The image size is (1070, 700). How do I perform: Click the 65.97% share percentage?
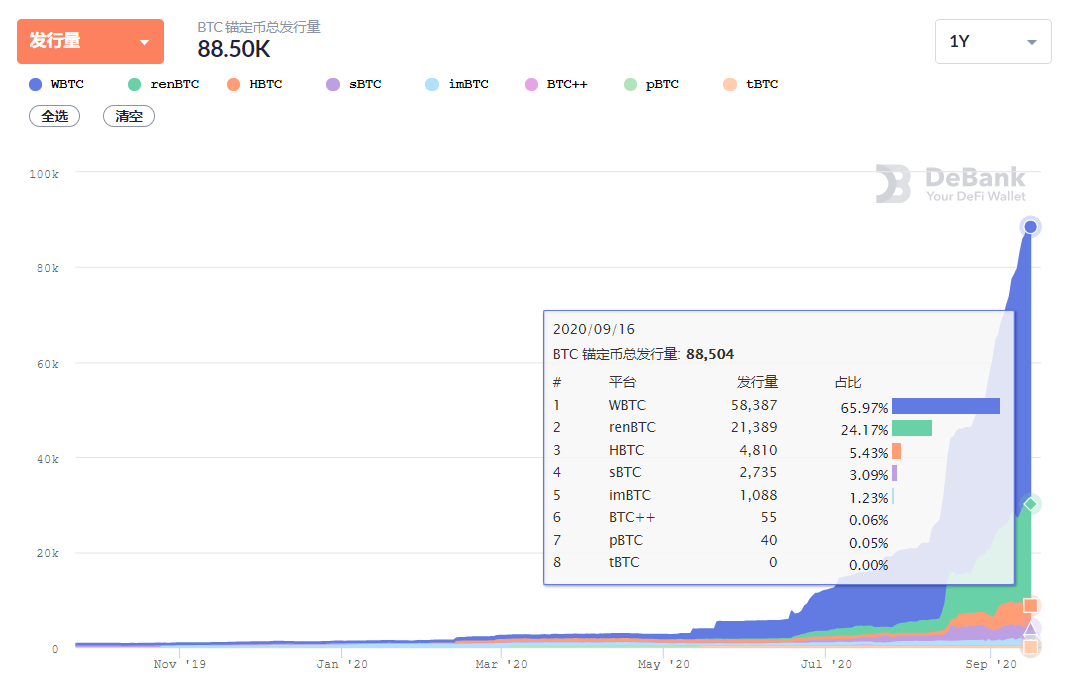tap(864, 408)
